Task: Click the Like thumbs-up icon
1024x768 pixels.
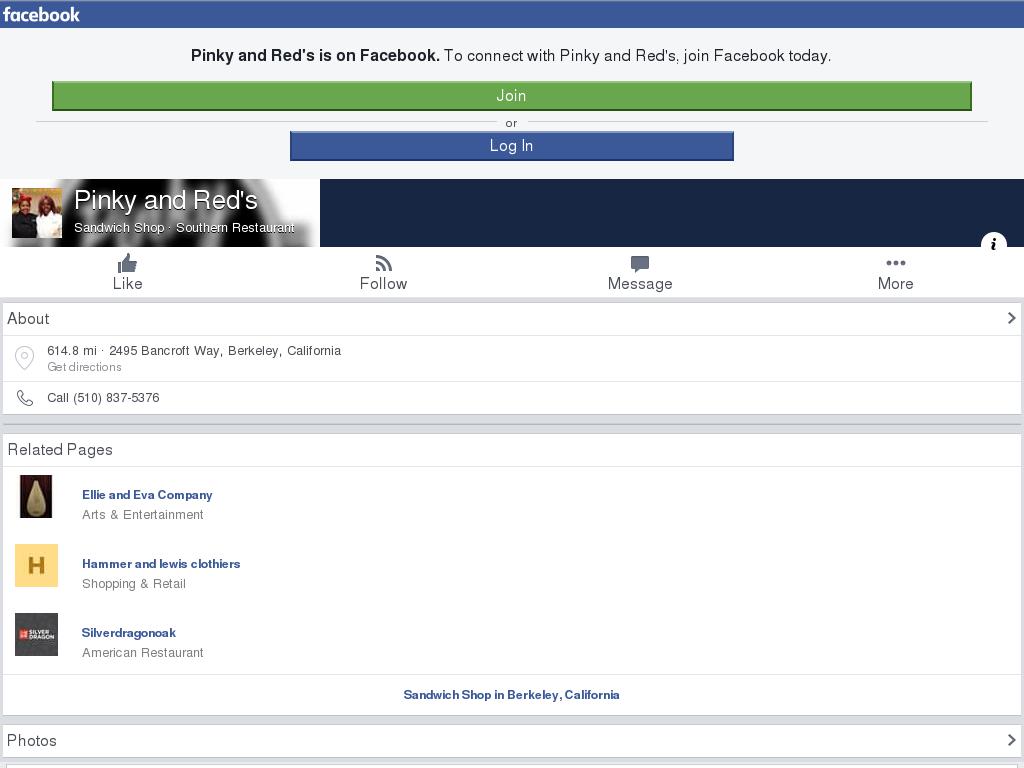Action: (x=127, y=263)
